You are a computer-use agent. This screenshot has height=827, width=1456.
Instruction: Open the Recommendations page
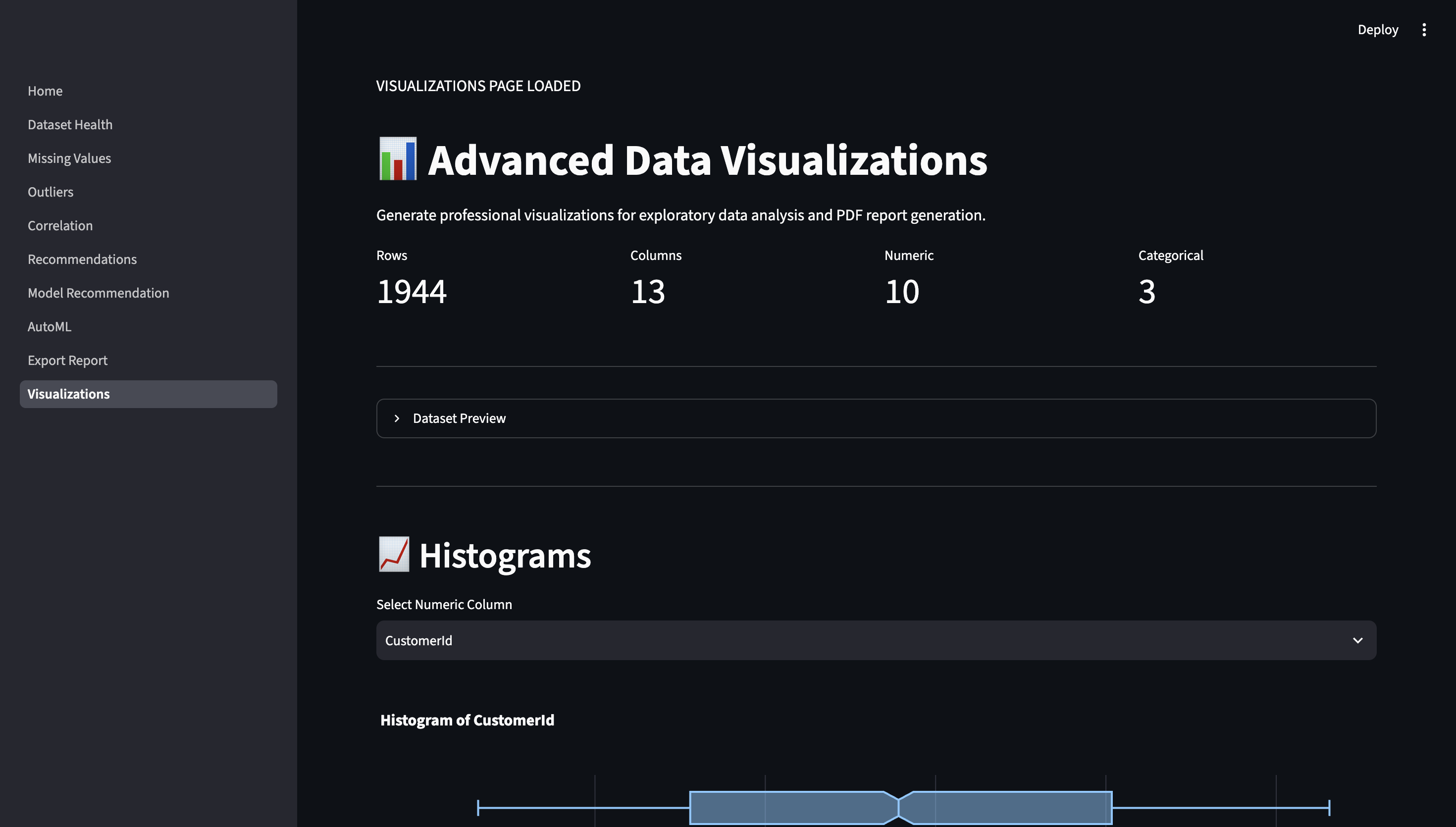(148, 259)
